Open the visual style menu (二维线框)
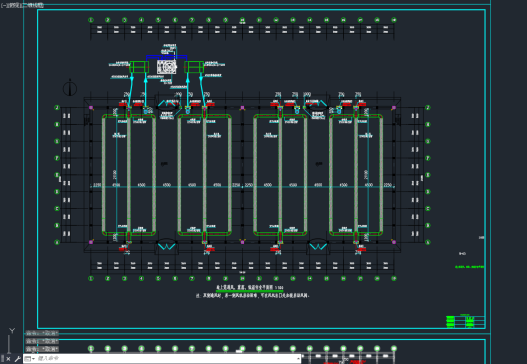Screen dimensions: 527x364 32,5
